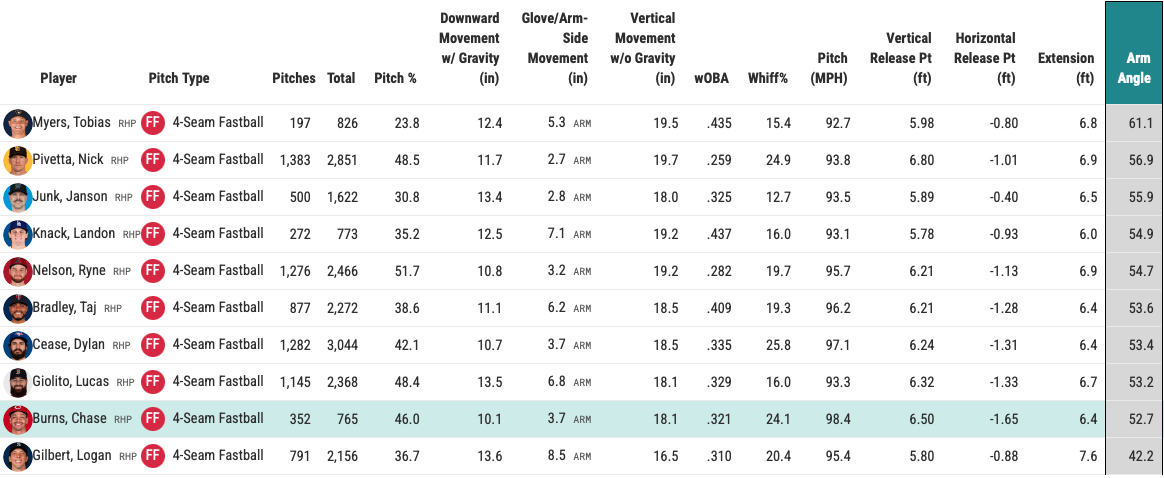Sort by Pitch (MPH) column header

(829, 68)
